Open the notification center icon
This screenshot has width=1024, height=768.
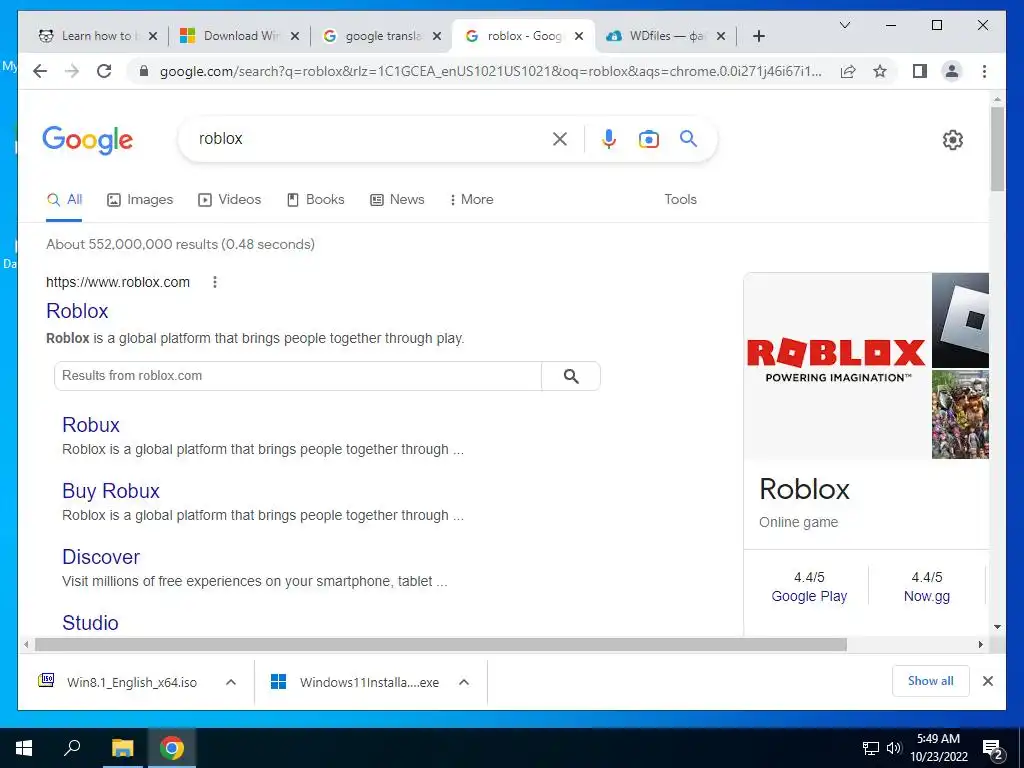(993, 748)
